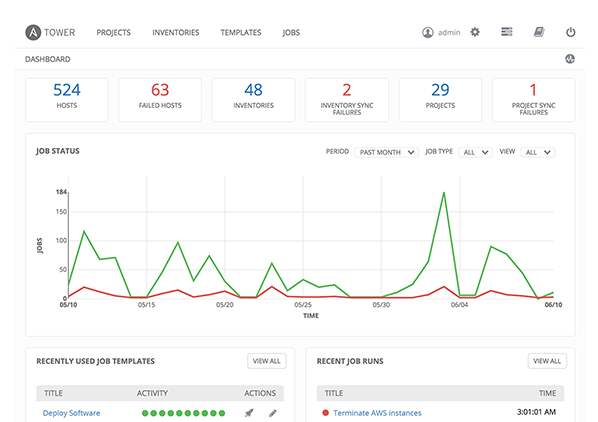Switch to the Templates menu
598x422 pixels.
pyautogui.click(x=241, y=32)
